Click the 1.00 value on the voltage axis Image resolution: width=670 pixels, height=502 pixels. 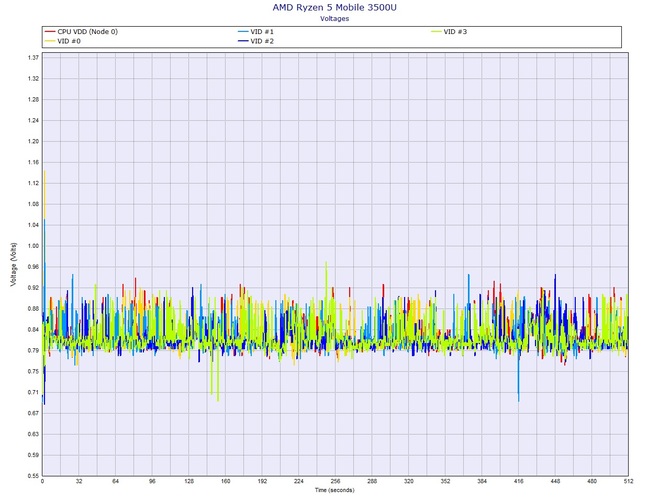[33, 246]
